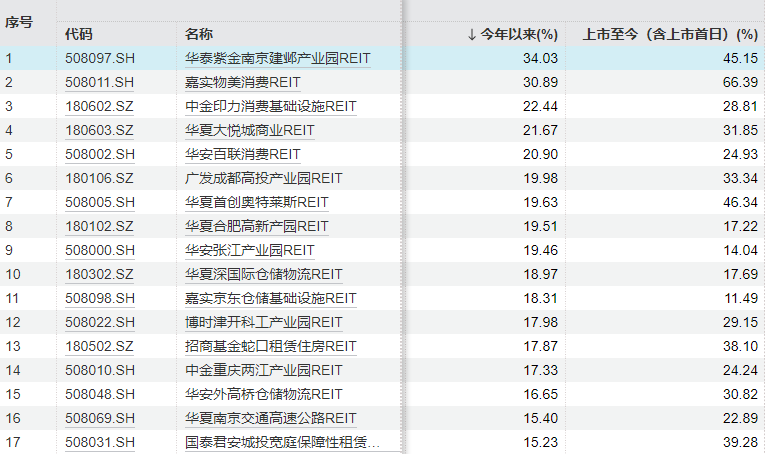Open 华夏首创奥特莱斯REIT link
Image resolution: width=765 pixels, height=454 pixels.
click(x=257, y=202)
